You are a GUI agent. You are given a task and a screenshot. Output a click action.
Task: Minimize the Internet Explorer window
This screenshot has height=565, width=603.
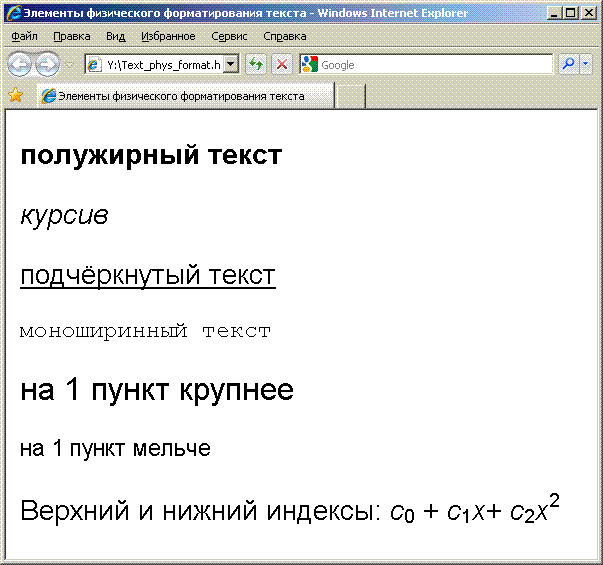[x=554, y=13]
